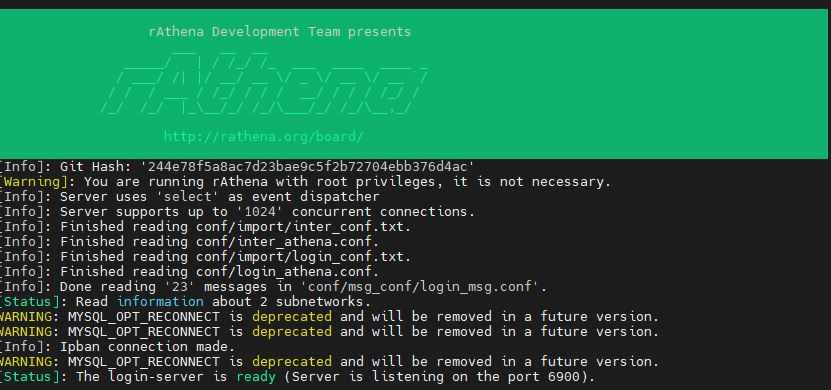Click the conf/login_athena.conf path
The width and height of the screenshot is (831, 390).
click(285, 271)
